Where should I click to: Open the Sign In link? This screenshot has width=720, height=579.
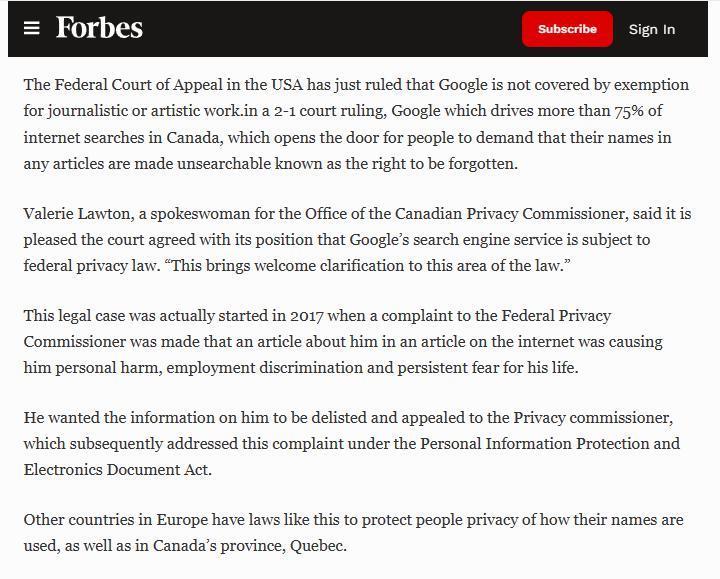[x=652, y=29]
